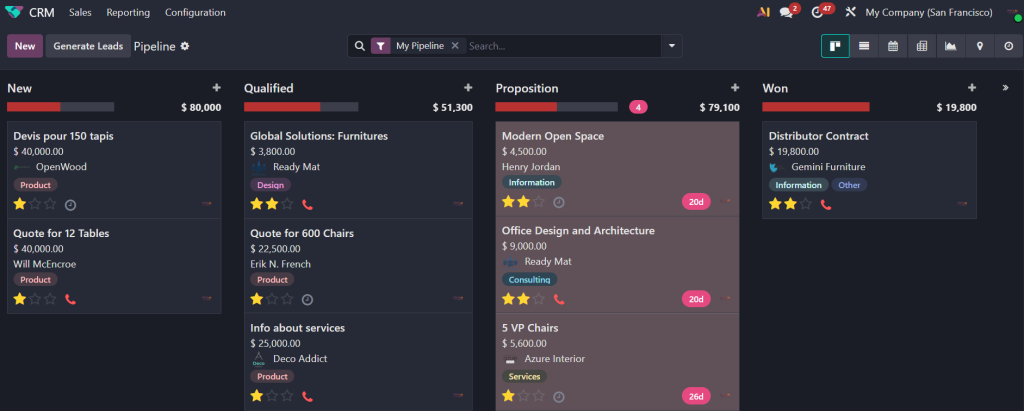Viewport: 1024px width, 411px height.
Task: Open the Reporting menu
Action: click(128, 12)
